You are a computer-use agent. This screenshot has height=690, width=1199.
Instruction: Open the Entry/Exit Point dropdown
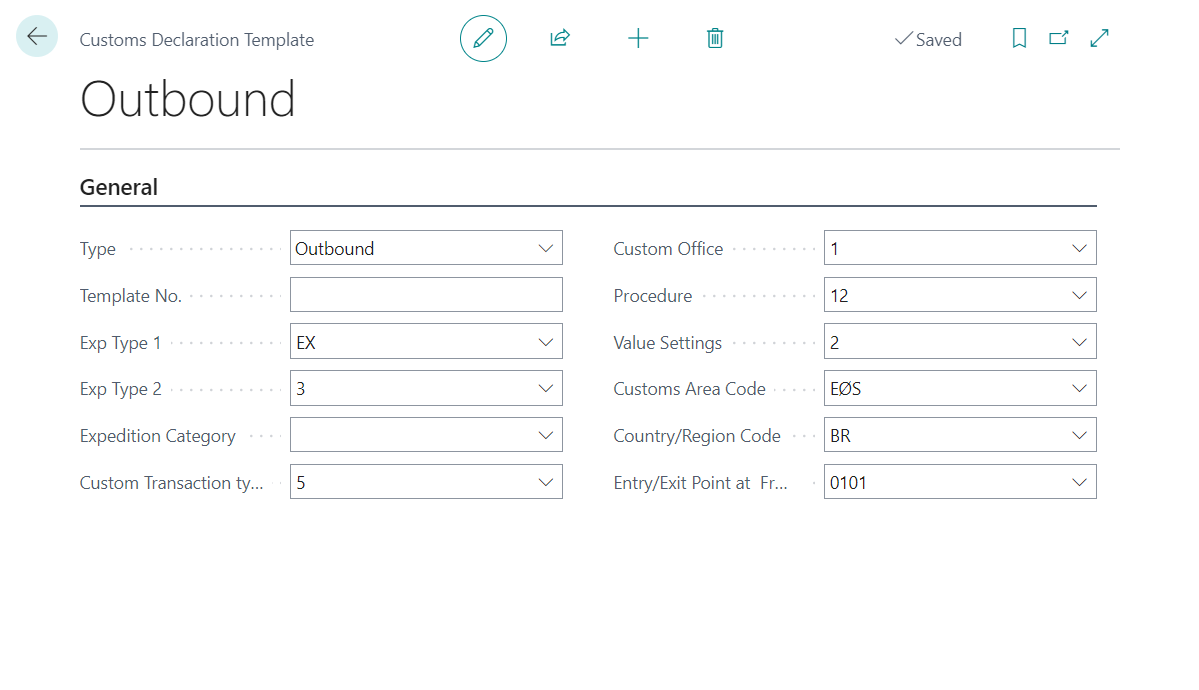[x=1079, y=482]
